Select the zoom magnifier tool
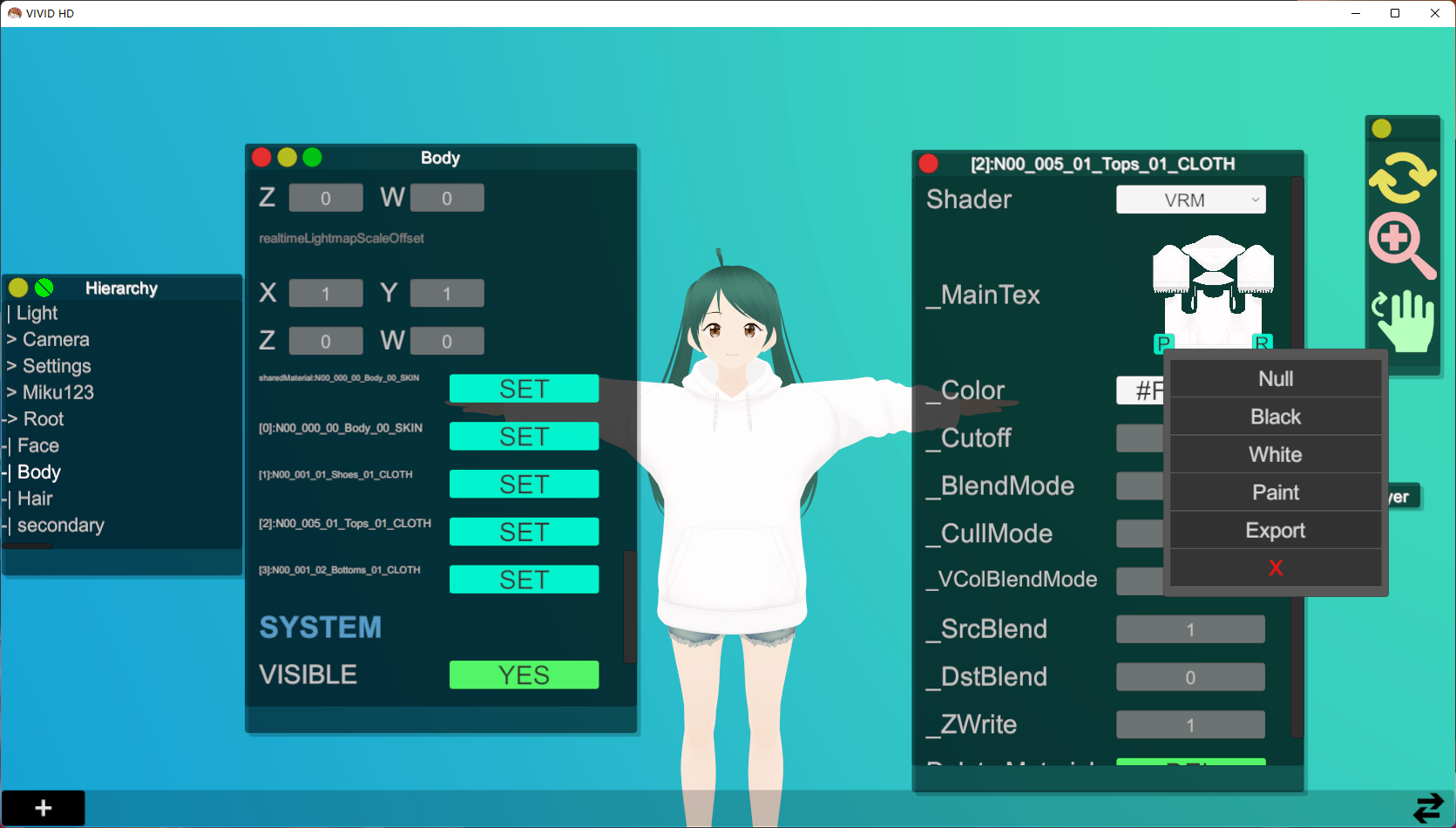 point(1402,247)
